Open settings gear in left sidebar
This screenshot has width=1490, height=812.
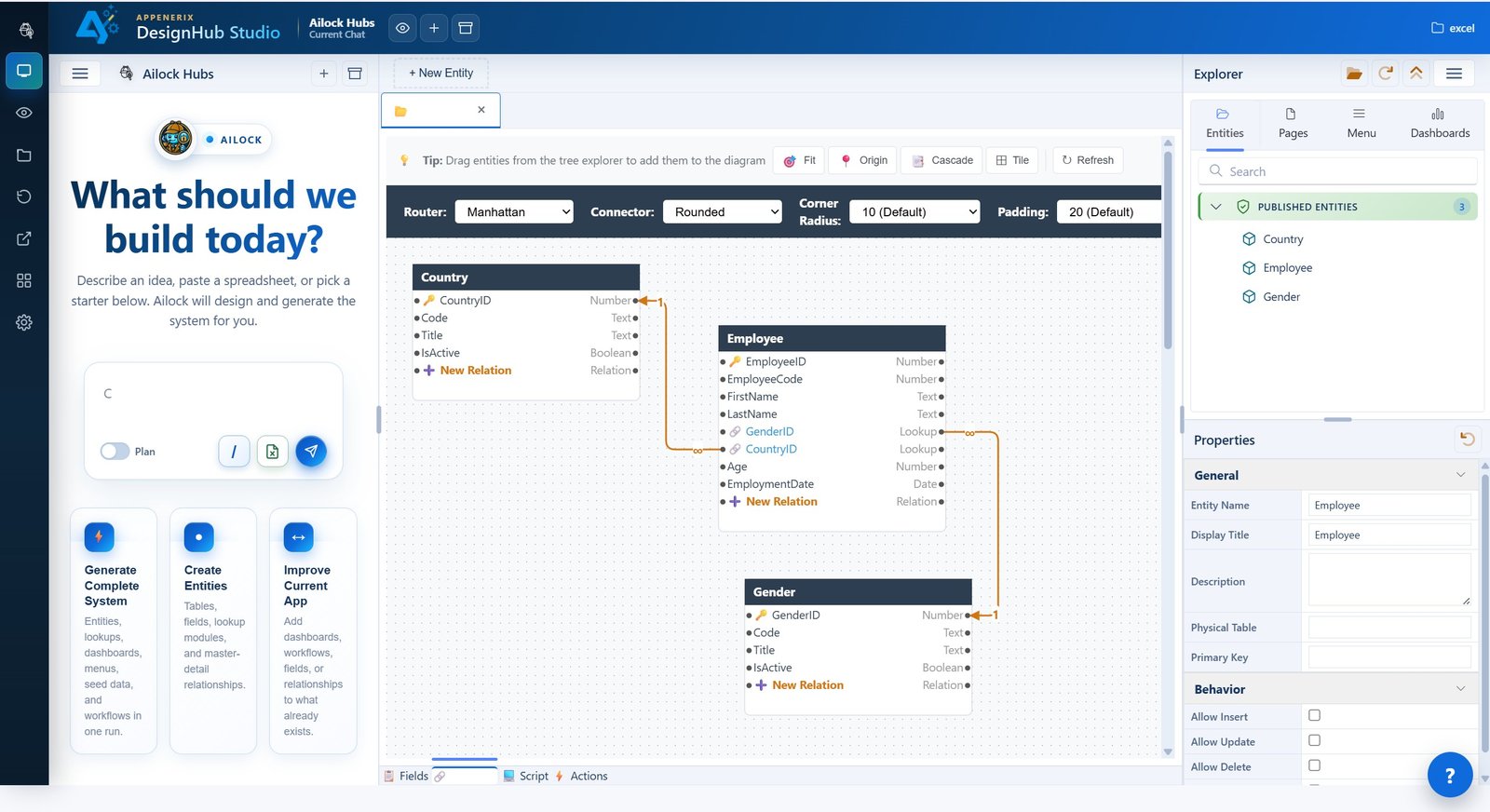tap(24, 322)
